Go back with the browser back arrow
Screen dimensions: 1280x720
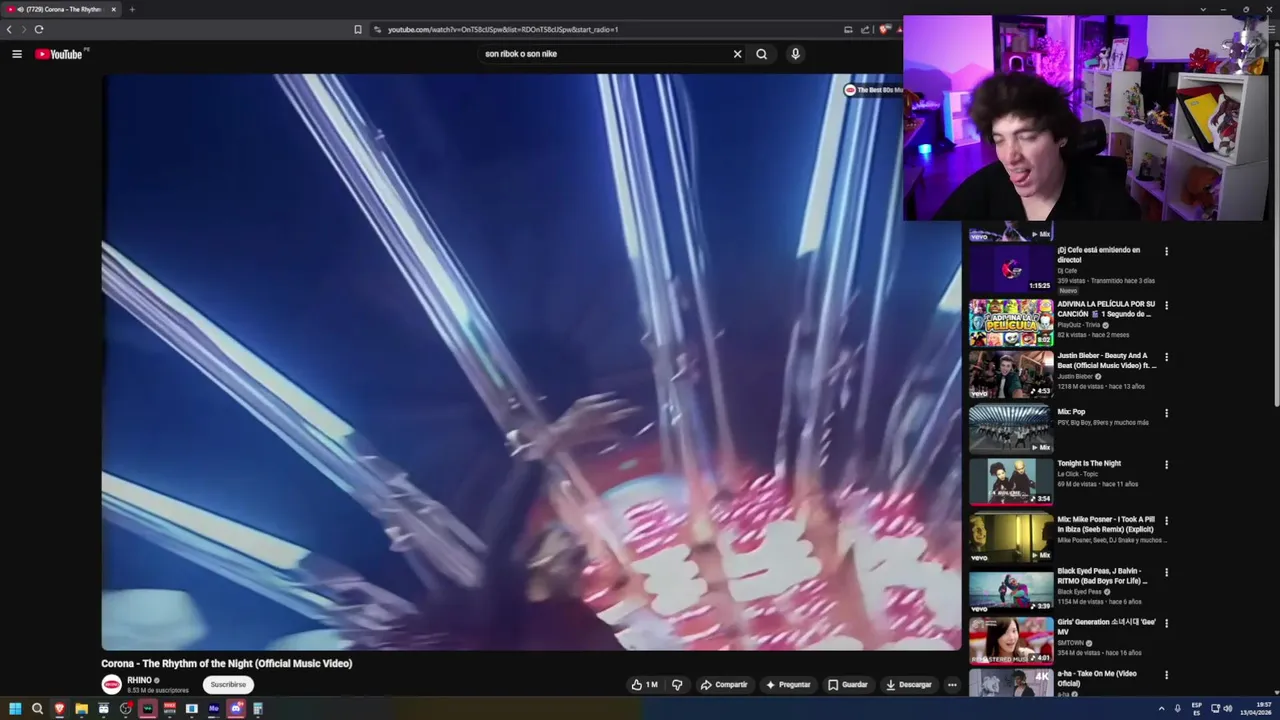(x=9, y=29)
